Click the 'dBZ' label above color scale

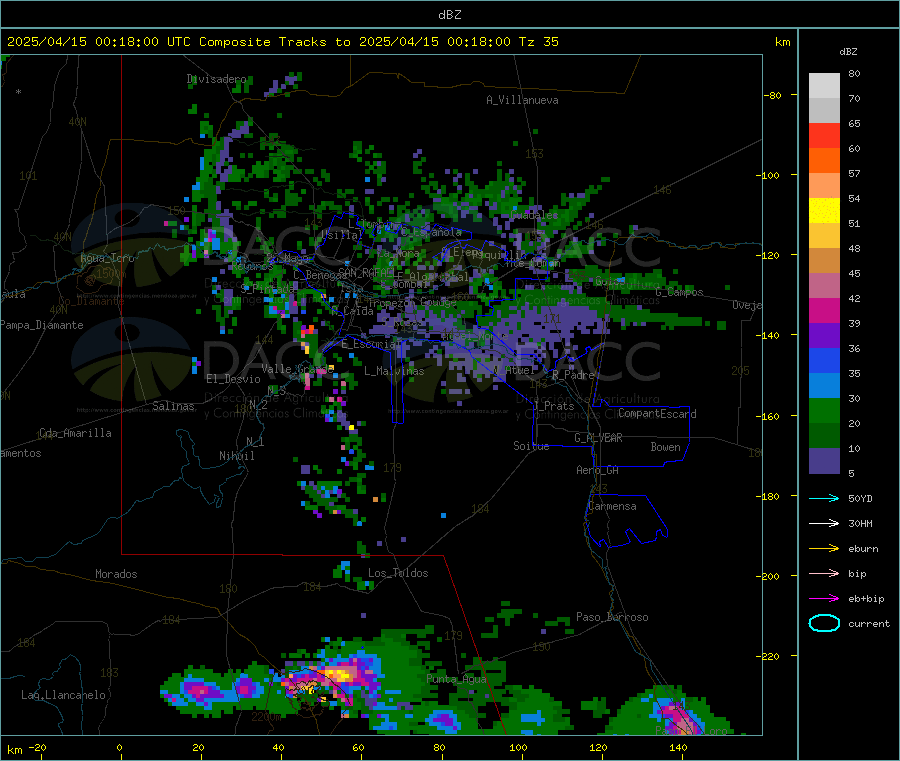[848, 52]
